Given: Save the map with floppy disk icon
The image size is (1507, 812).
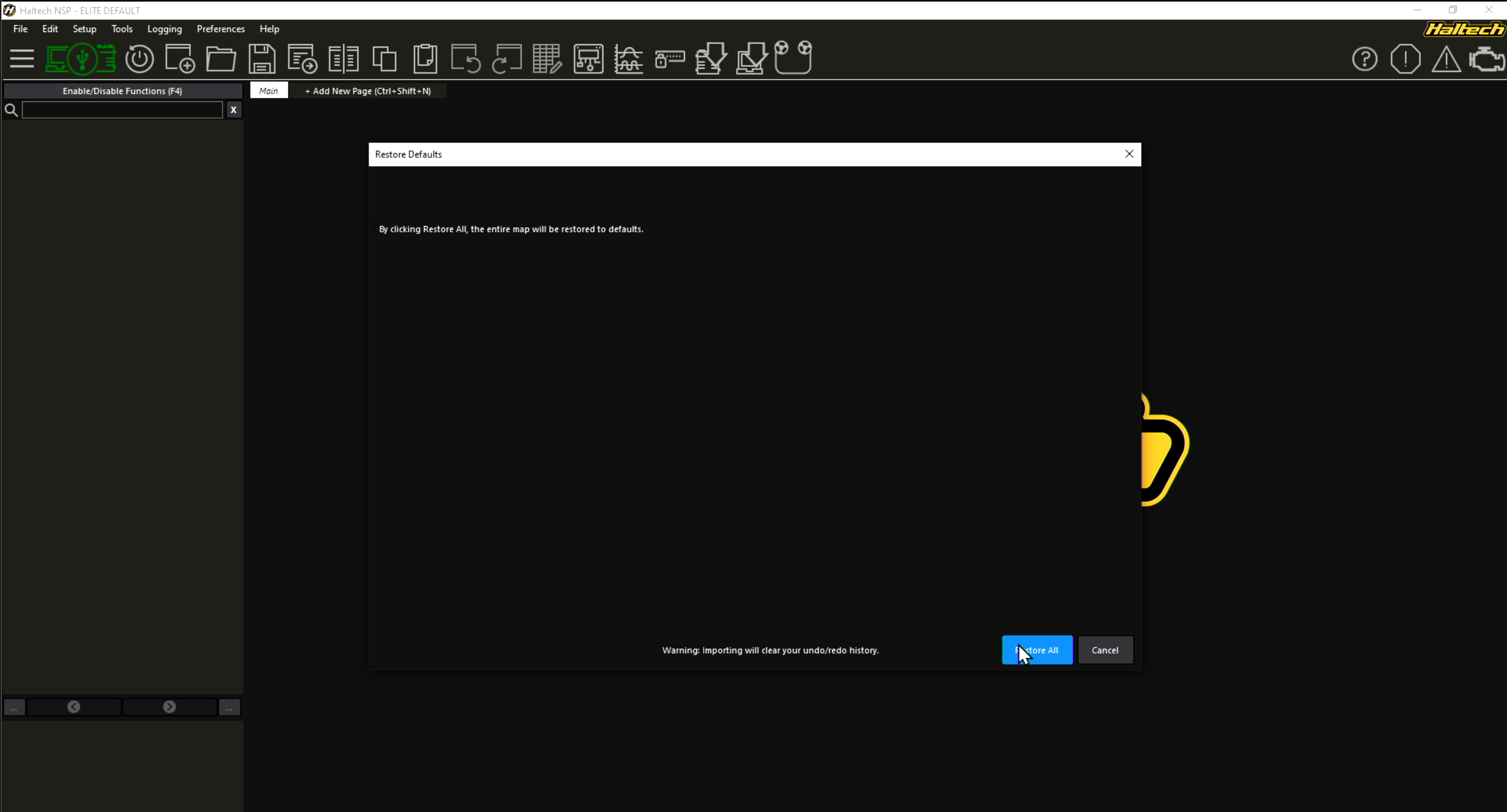Looking at the screenshot, I should 261,59.
